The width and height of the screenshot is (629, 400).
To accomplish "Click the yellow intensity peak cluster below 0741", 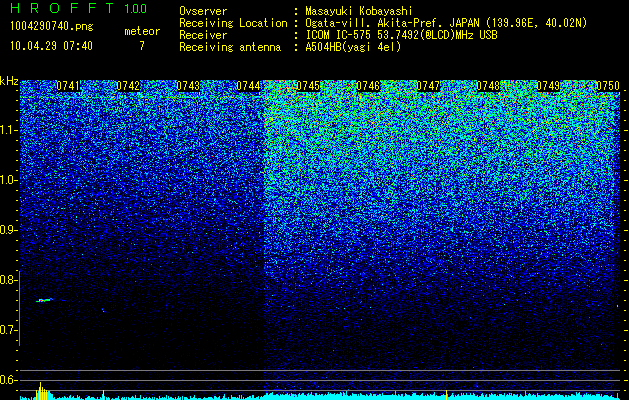I will 42,391.
